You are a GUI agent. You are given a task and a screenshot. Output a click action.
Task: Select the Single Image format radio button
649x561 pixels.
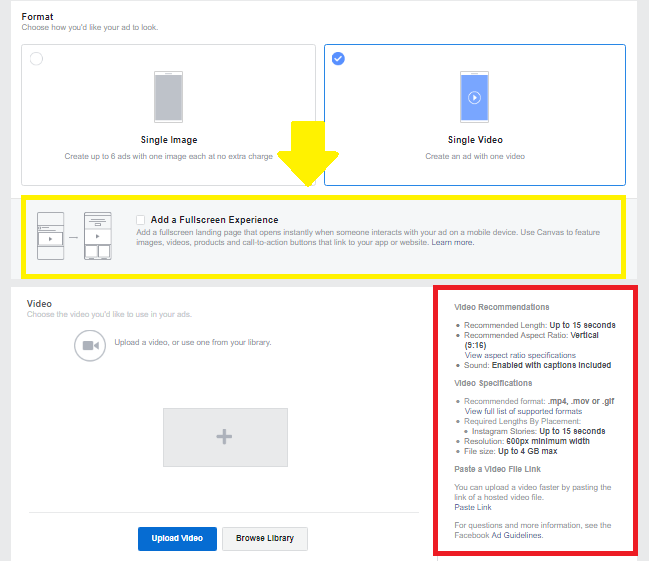(x=36, y=59)
